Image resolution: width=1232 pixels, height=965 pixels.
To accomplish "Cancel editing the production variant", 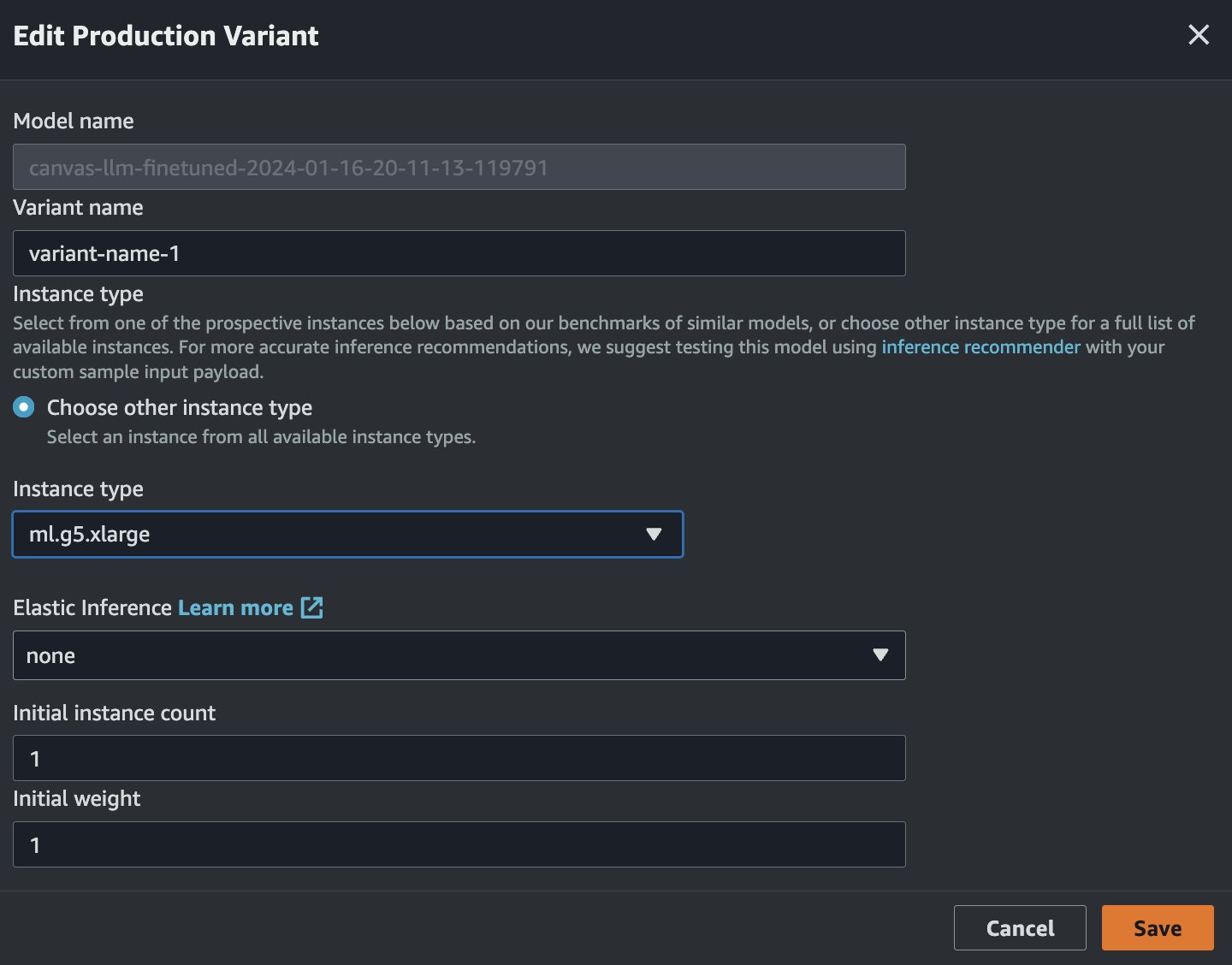I will 1020,928.
